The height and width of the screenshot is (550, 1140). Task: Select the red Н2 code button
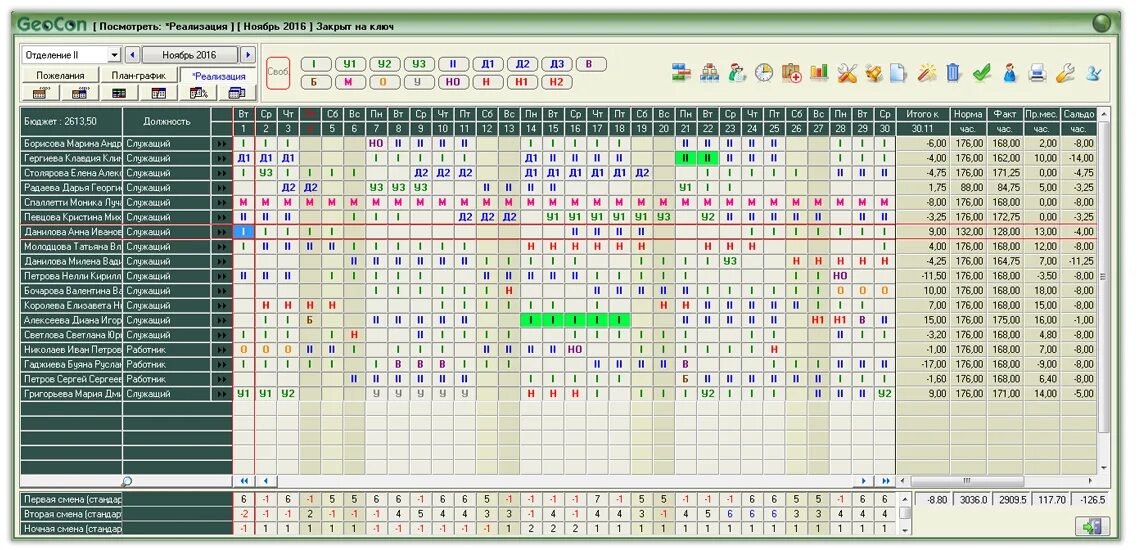[x=556, y=81]
